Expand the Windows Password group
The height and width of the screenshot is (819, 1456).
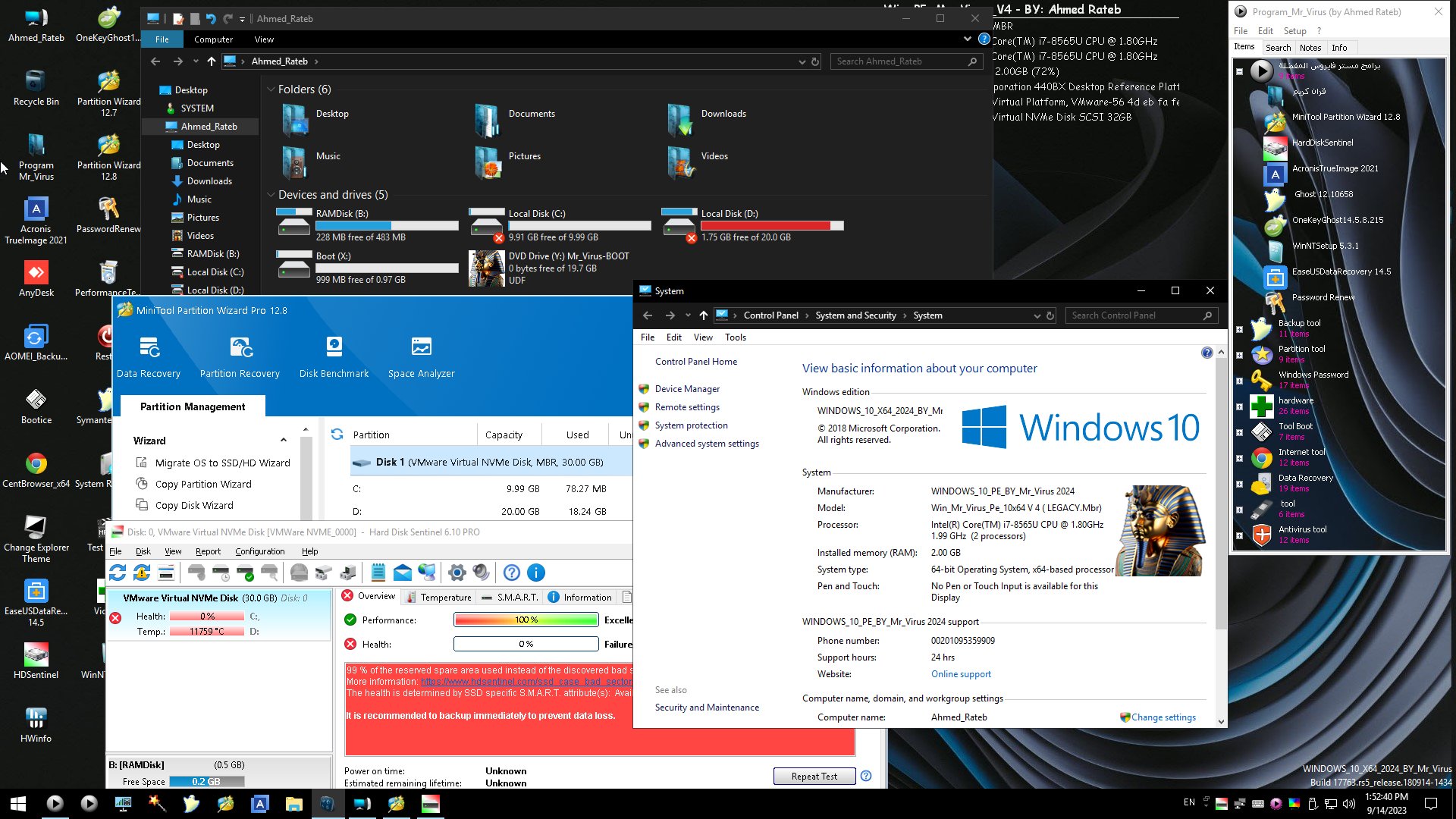(1239, 381)
